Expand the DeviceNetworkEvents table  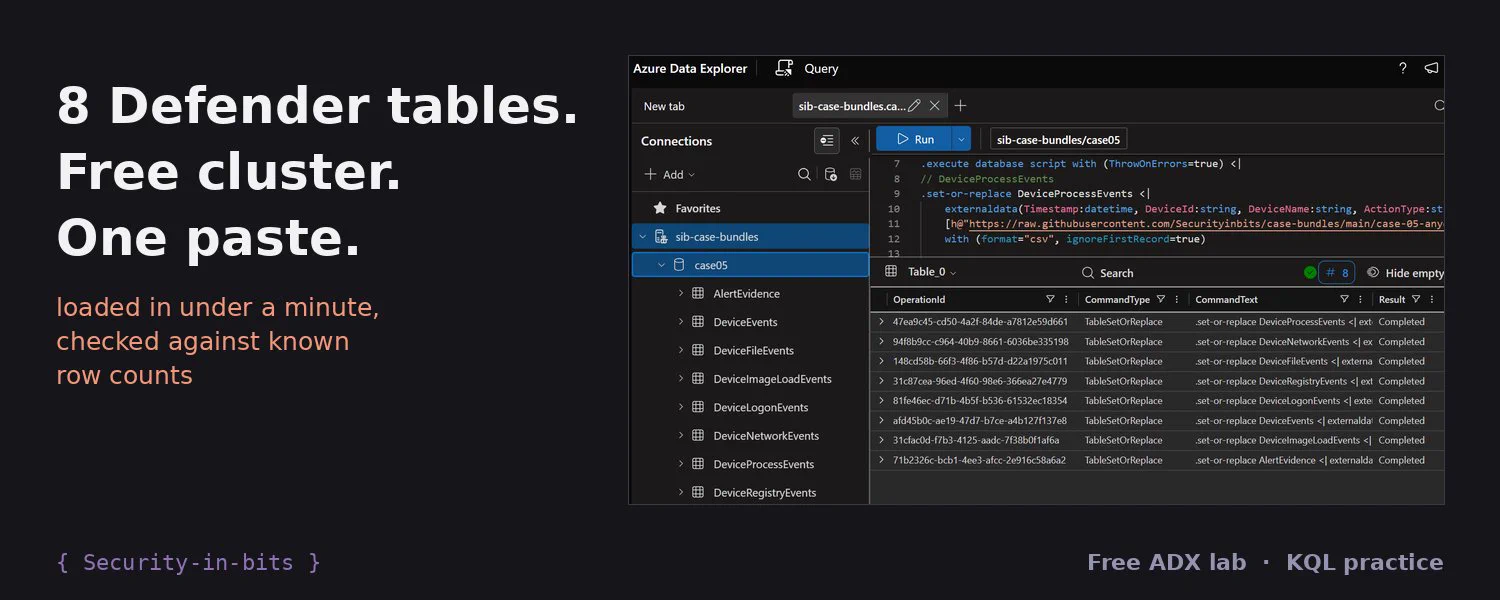680,435
